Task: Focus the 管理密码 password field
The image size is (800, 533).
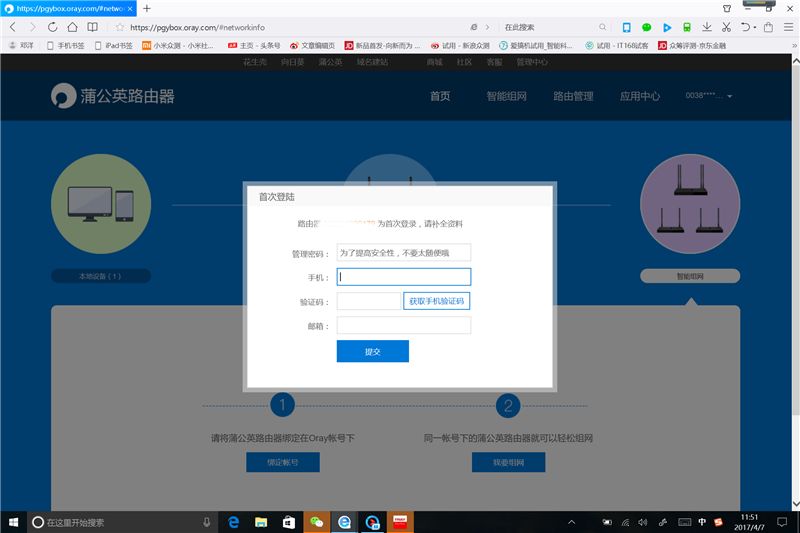Action: [x=404, y=252]
